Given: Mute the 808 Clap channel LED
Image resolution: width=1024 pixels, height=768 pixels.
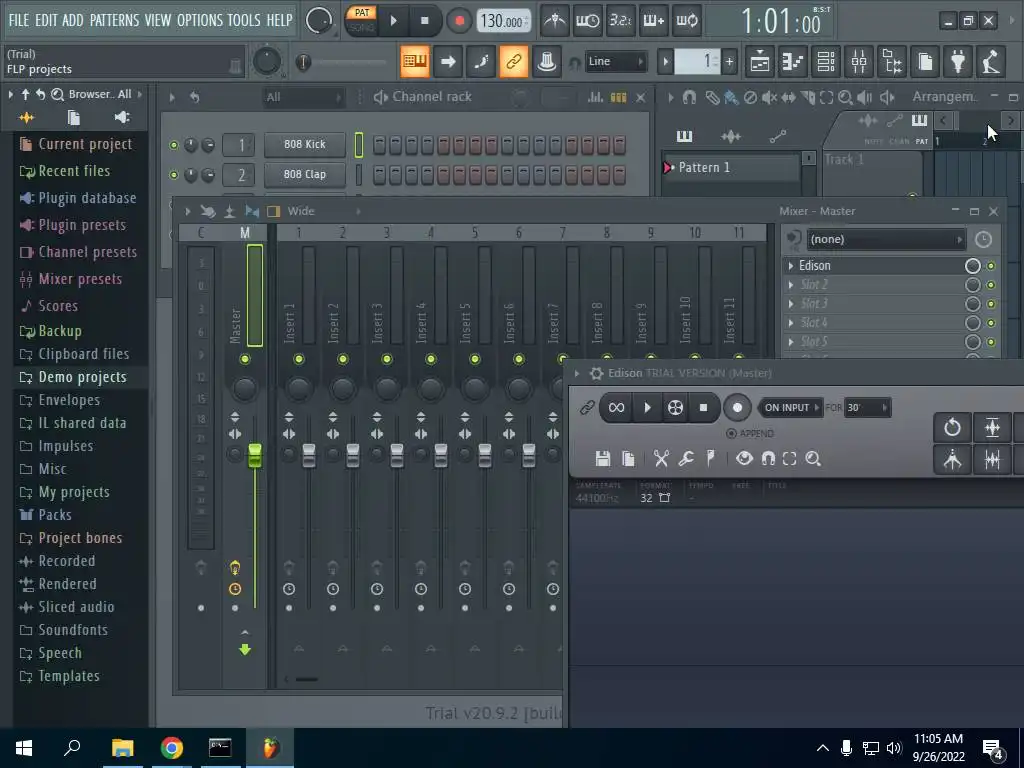Looking at the screenshot, I should [174, 175].
